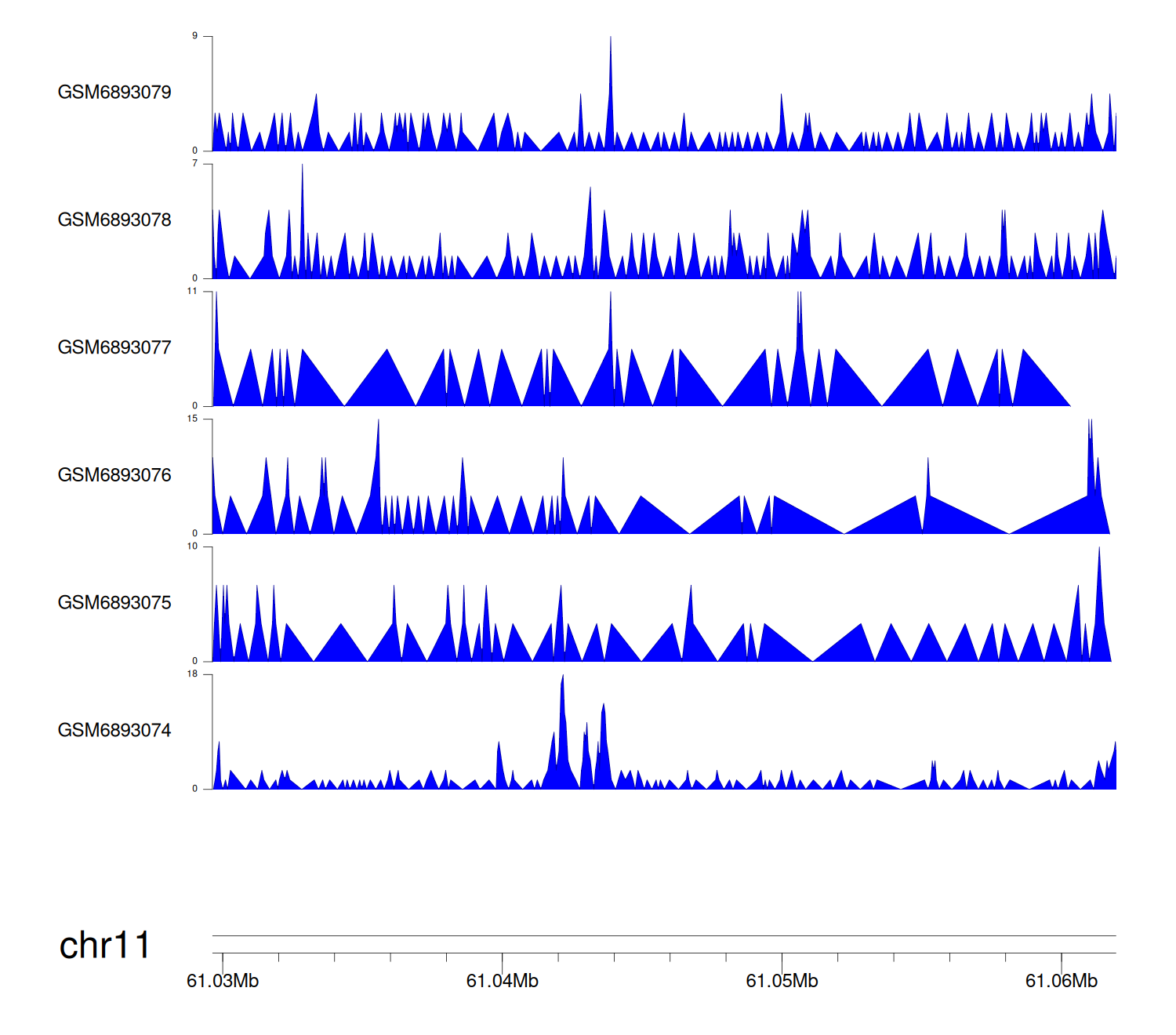Select the 61.04Mb position label
Screen dimensions: 1176x1035
(503, 981)
